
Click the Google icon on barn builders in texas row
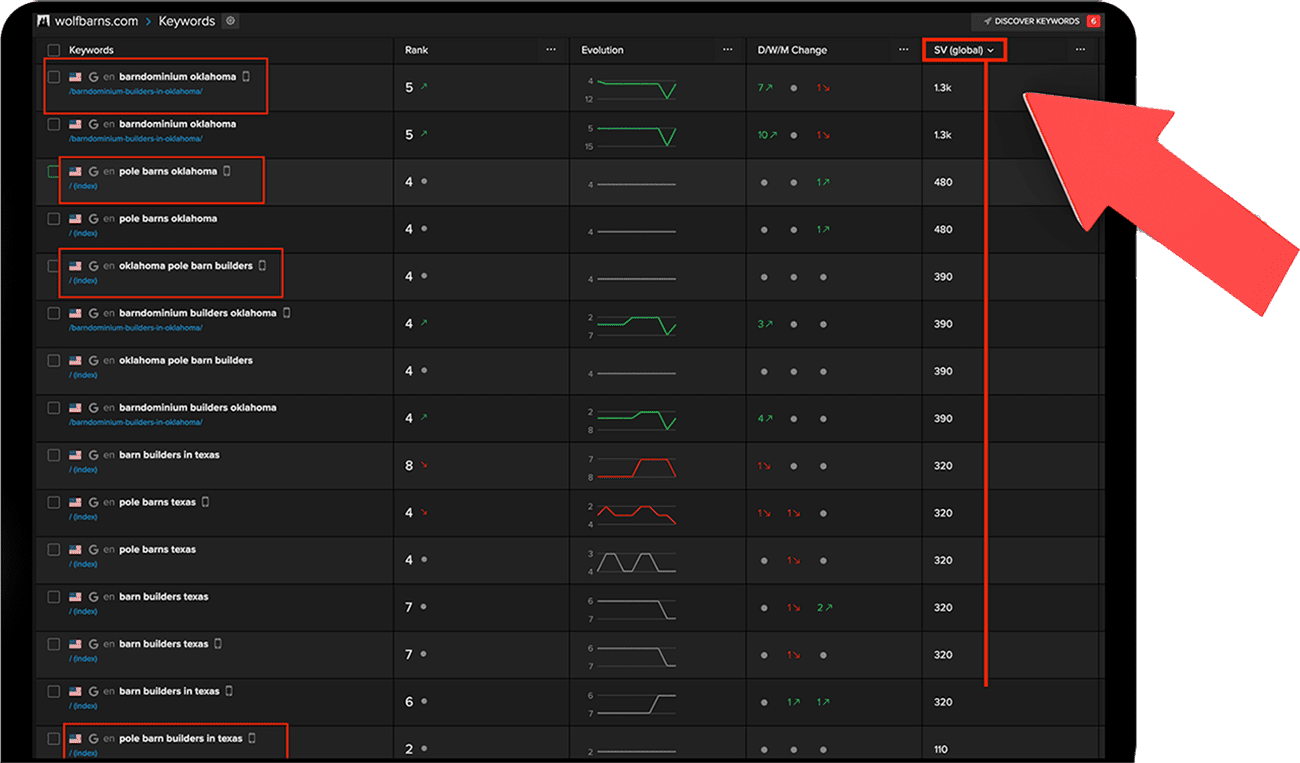(93, 455)
